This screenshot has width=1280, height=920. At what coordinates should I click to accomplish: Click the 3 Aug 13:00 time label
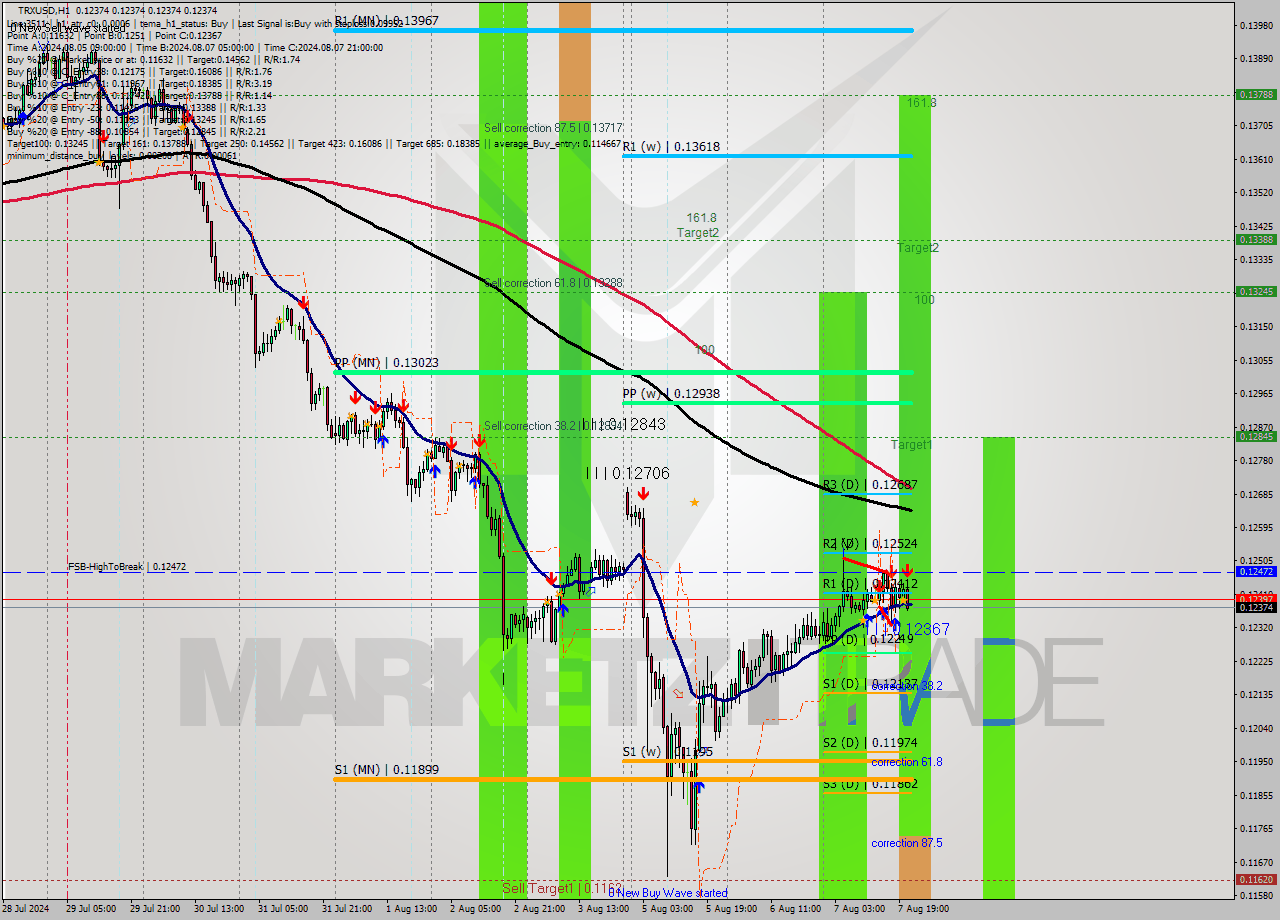point(603,909)
